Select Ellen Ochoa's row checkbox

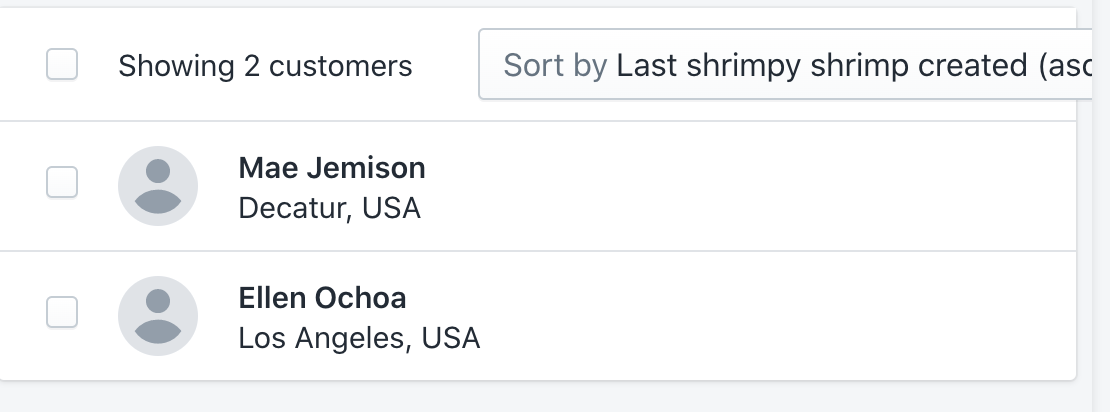[x=62, y=312]
